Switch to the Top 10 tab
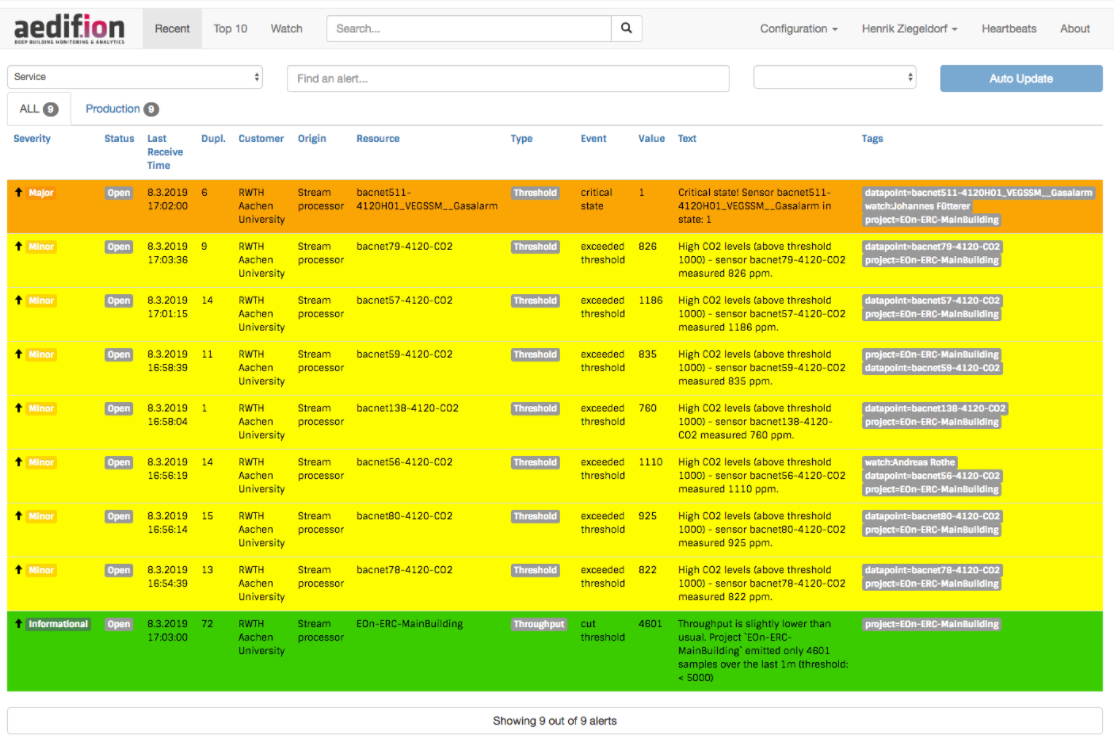The width and height of the screenshot is (1114, 743). 230,29
